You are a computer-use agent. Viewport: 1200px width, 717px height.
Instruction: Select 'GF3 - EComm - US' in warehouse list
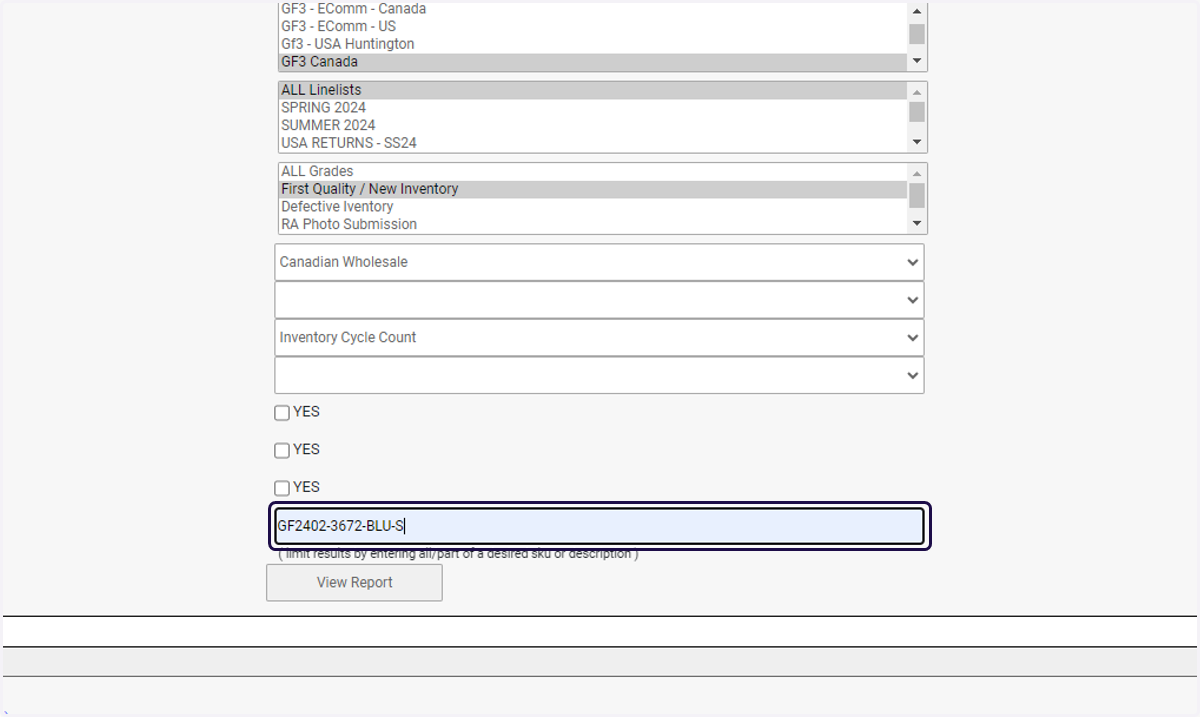coord(592,26)
